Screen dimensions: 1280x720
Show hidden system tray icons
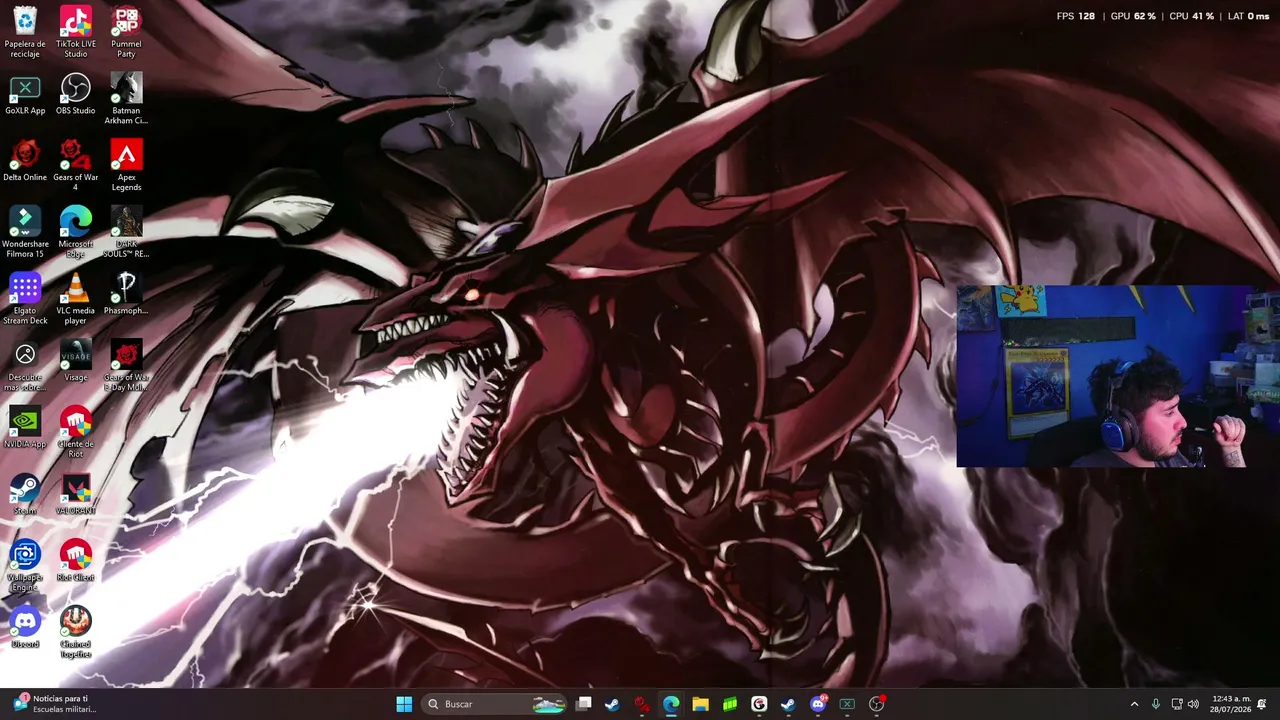coord(1134,704)
